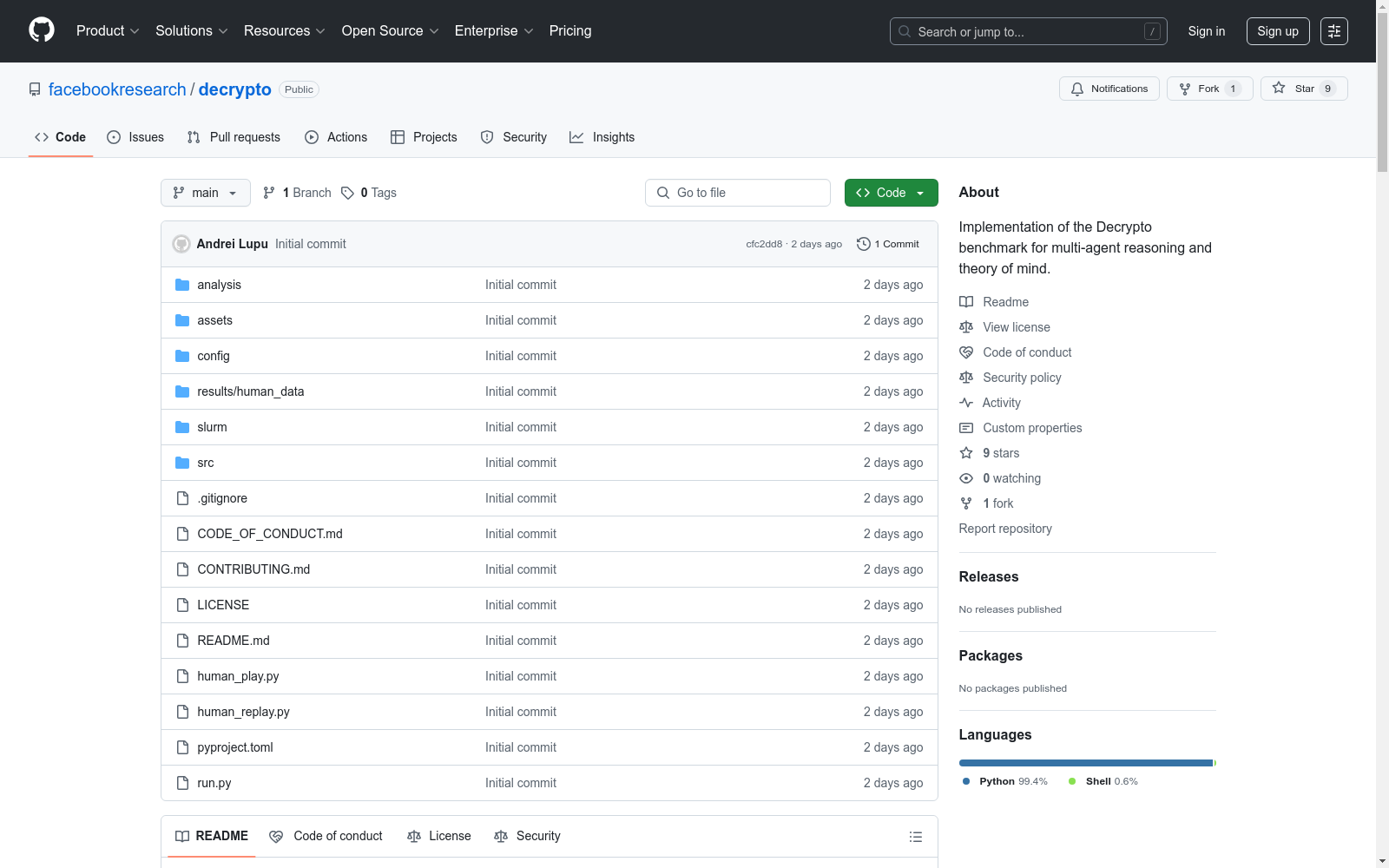Image resolution: width=1389 pixels, height=868 pixels.
Task: Click the GitHub logo icon
Action: click(x=42, y=30)
